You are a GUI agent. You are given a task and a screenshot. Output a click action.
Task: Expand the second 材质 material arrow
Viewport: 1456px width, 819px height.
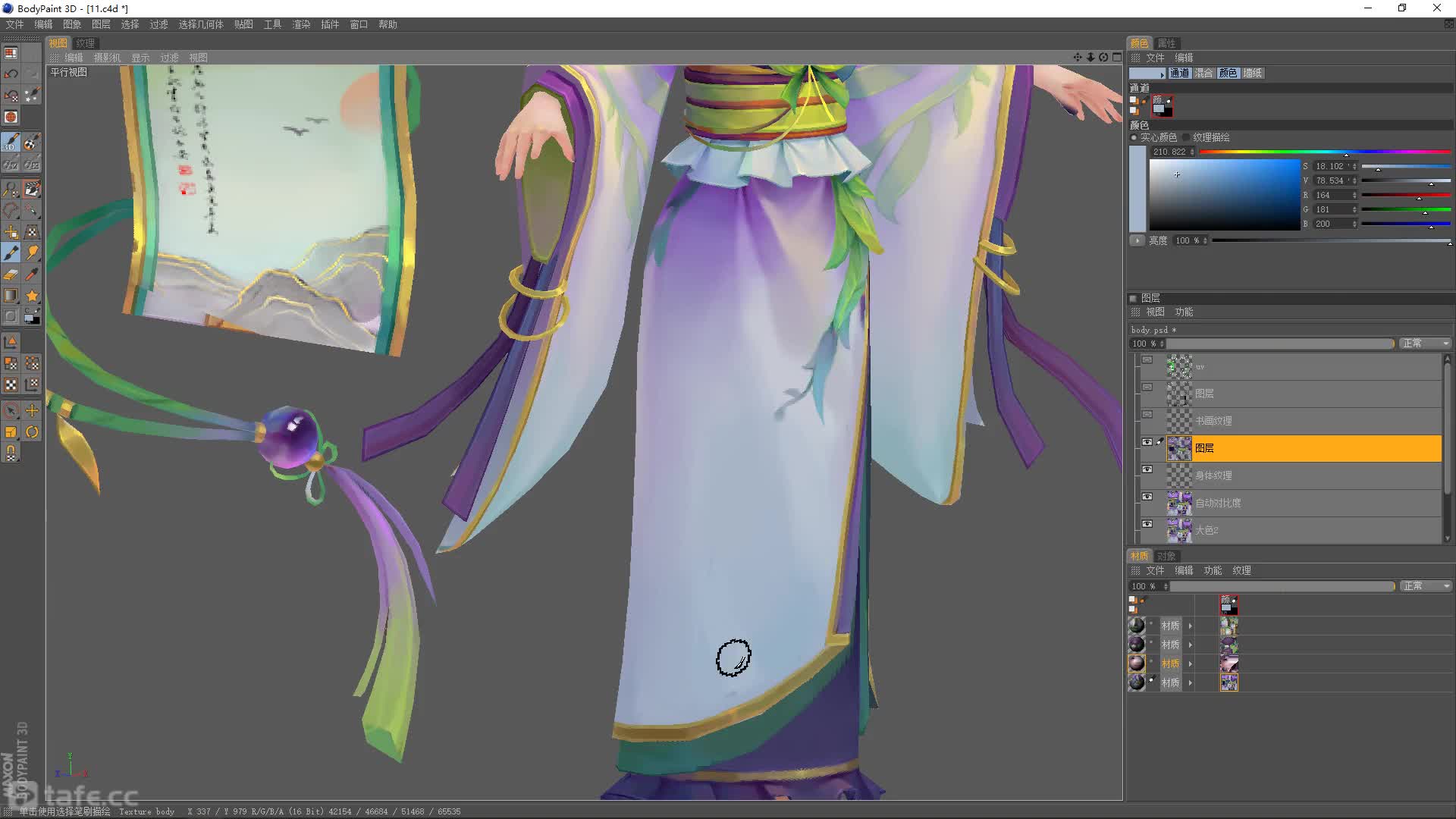tap(1191, 645)
